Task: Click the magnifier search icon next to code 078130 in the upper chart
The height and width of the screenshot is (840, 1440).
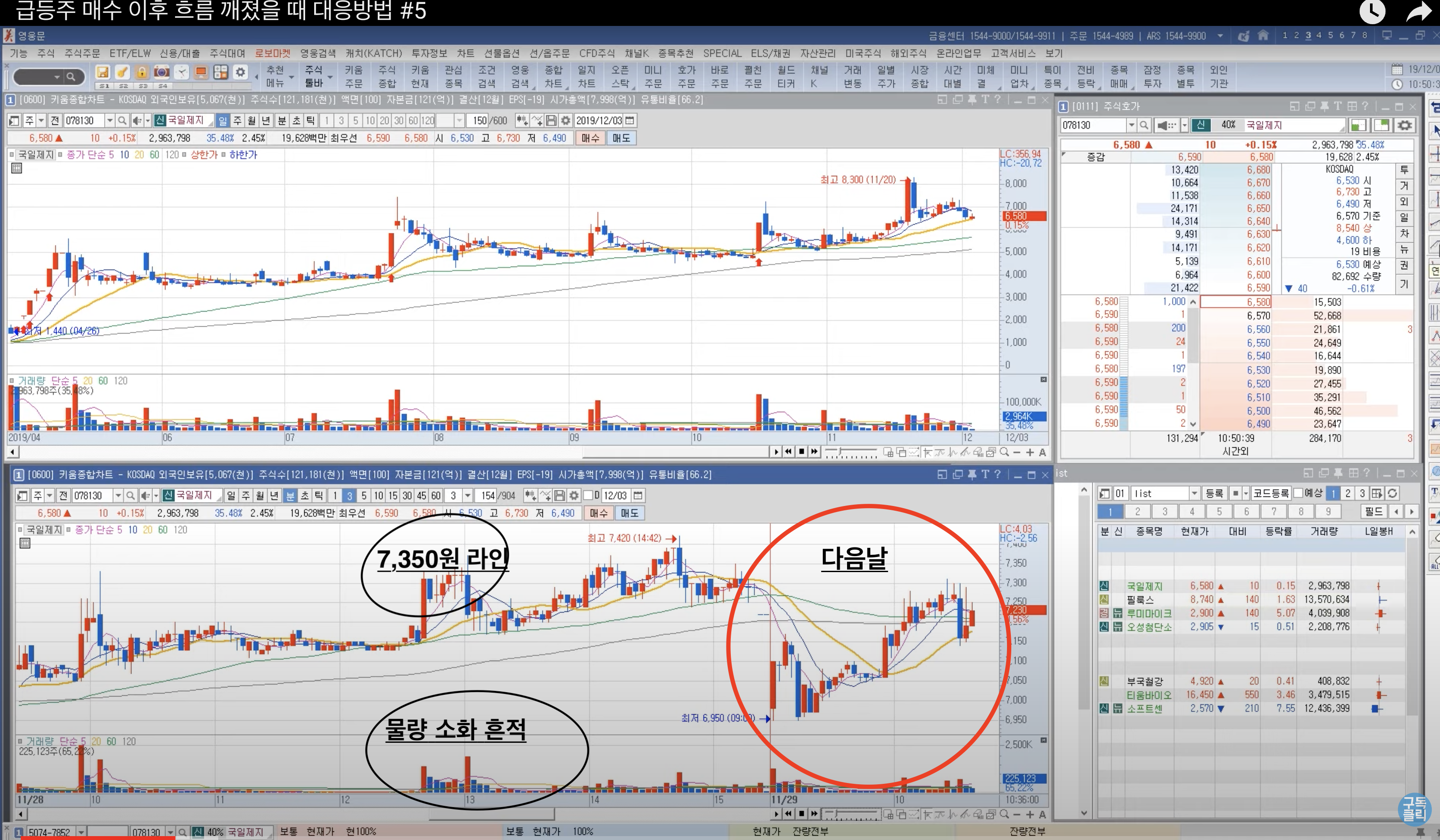Action: [x=122, y=121]
